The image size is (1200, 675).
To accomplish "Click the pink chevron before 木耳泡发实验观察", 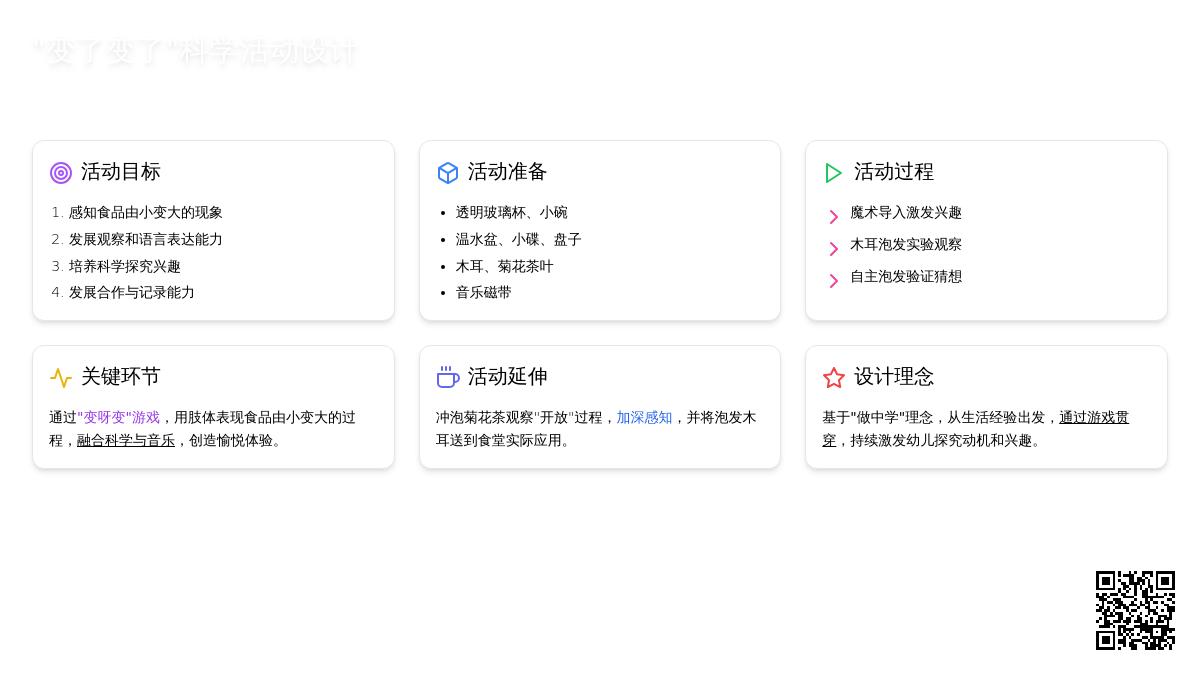I will [x=834, y=249].
